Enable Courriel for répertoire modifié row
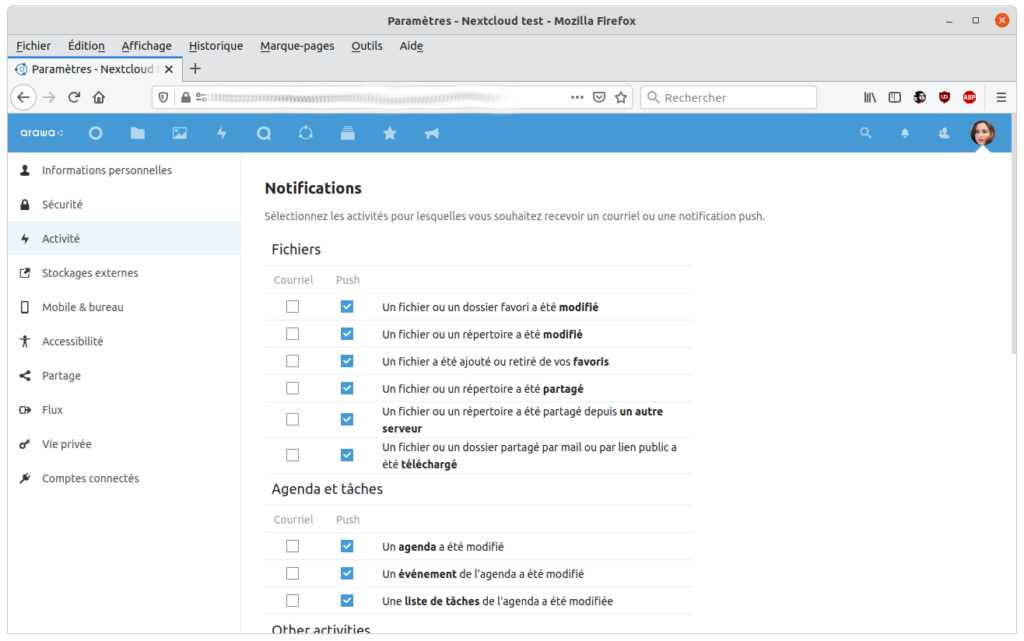1024x641 pixels. [x=293, y=334]
